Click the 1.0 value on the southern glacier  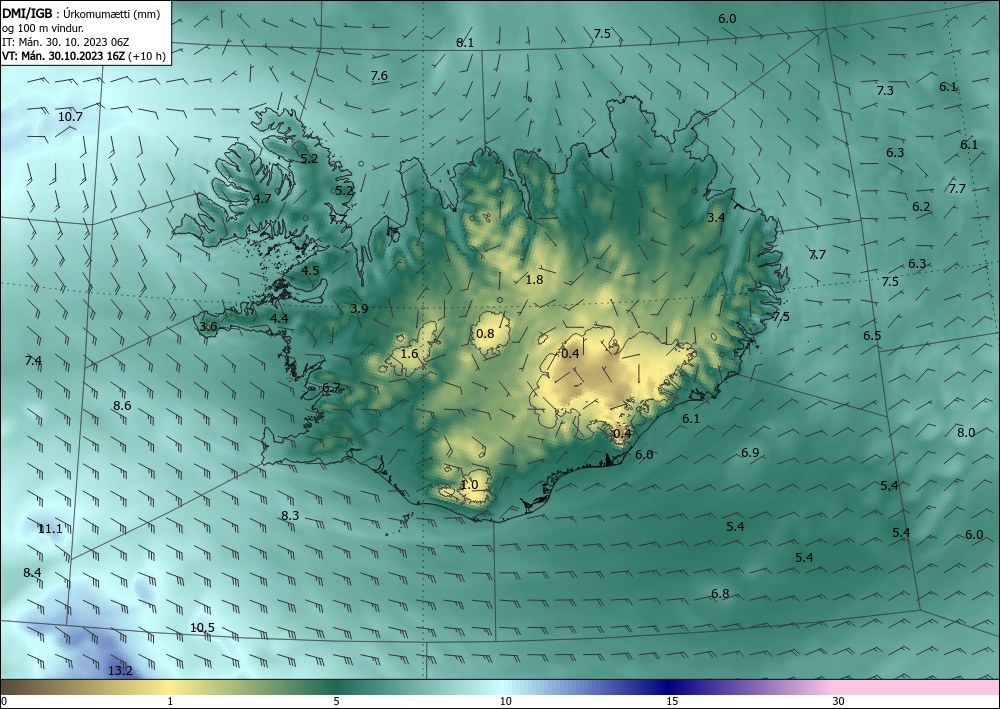(469, 485)
